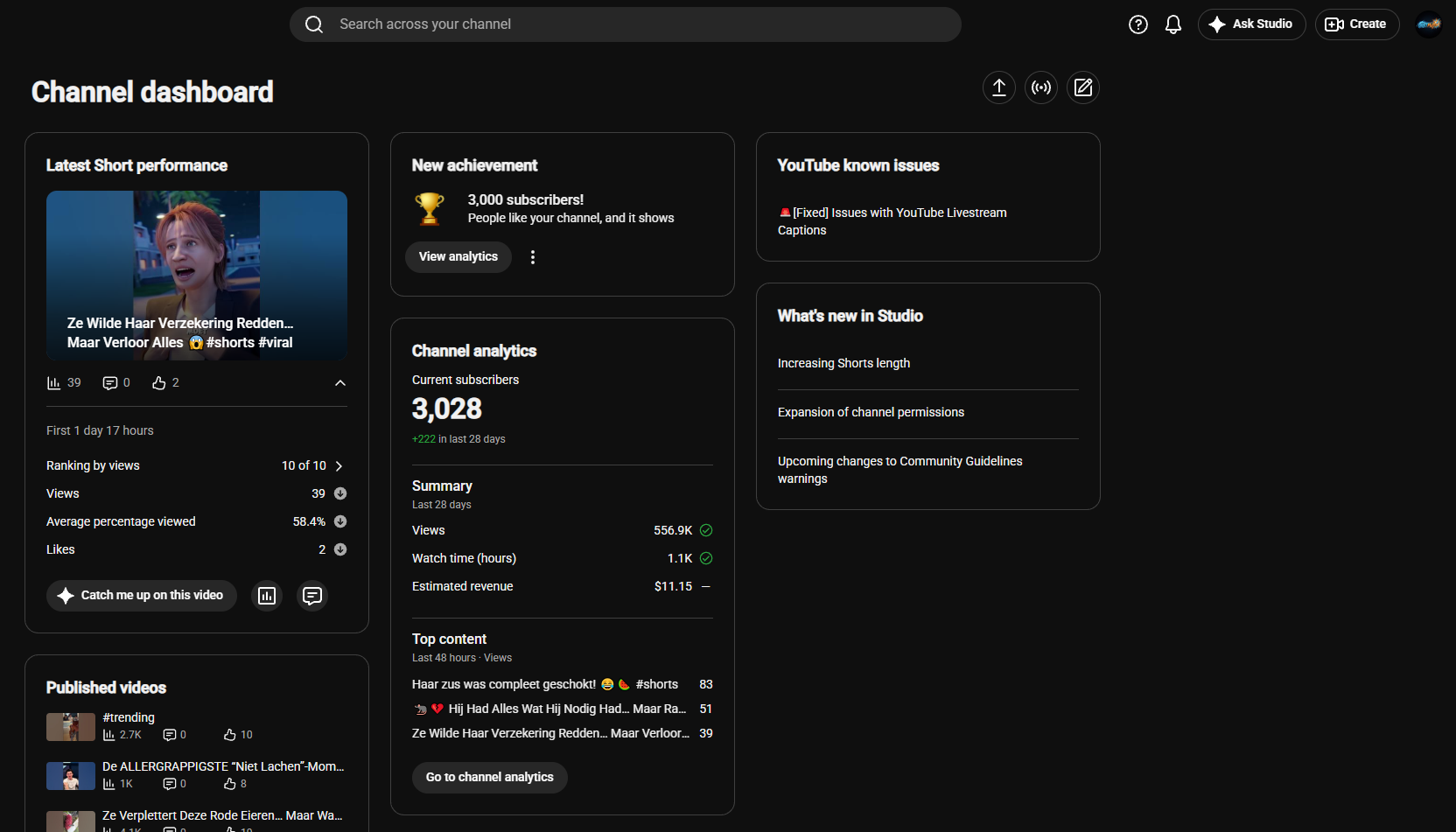1456x832 pixels.
Task: Click '+222 in last 28 days' text
Action: [458, 439]
